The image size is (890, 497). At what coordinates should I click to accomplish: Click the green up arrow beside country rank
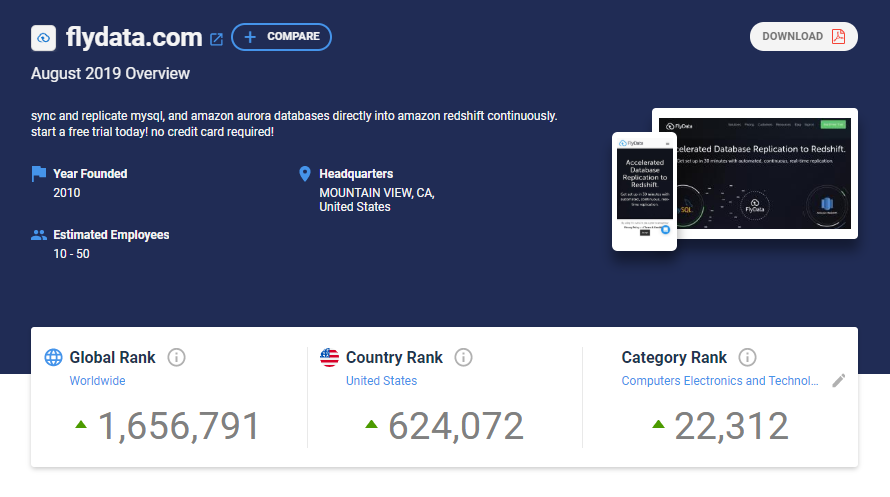tap(372, 424)
